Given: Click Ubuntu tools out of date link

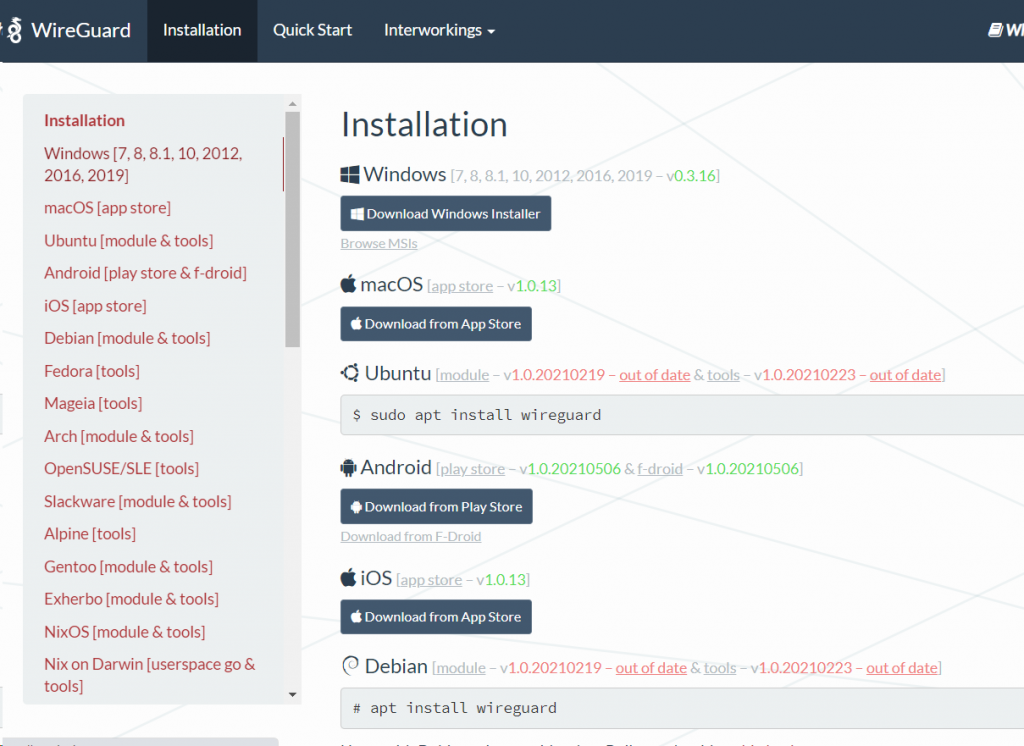Looking at the screenshot, I should 905,376.
